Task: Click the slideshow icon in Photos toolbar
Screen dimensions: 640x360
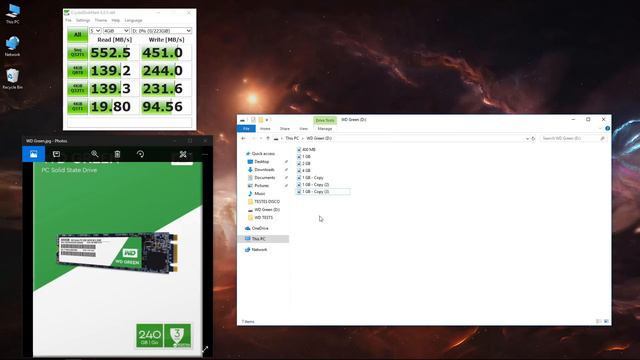Action: (56, 154)
